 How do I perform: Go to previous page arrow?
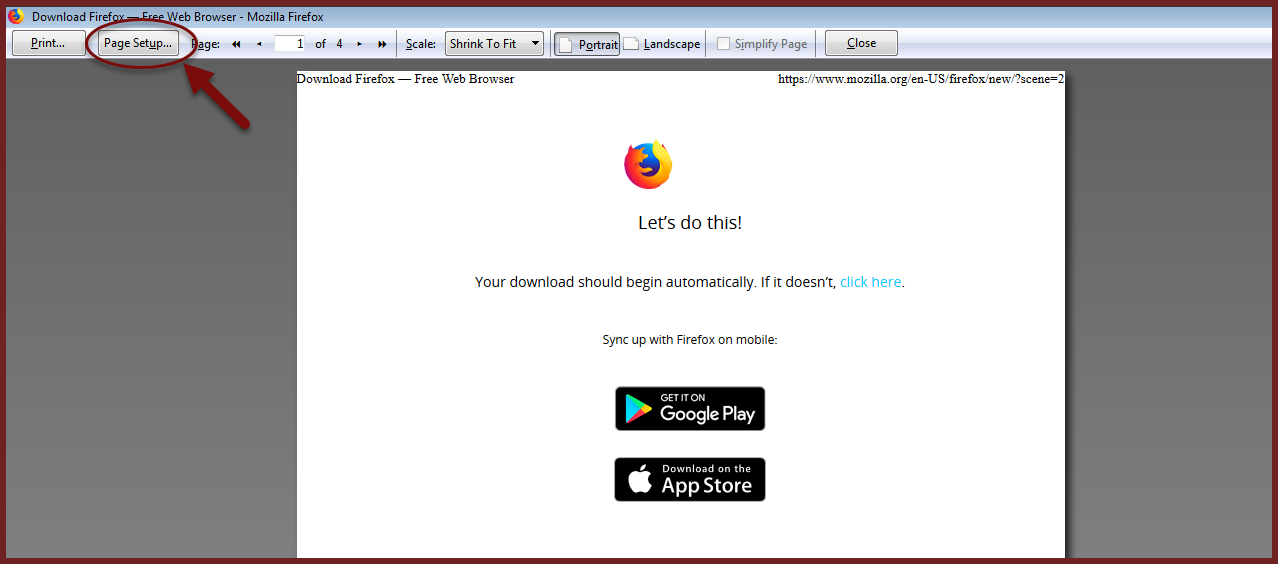point(259,44)
